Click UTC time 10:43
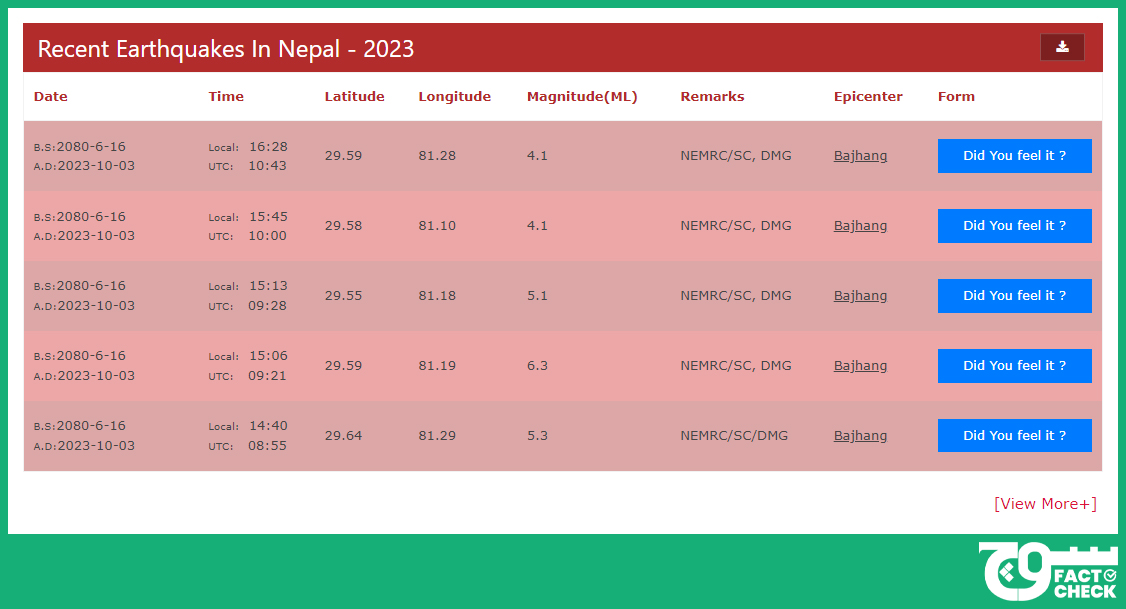Image resolution: width=1126 pixels, height=609 pixels. point(267,166)
